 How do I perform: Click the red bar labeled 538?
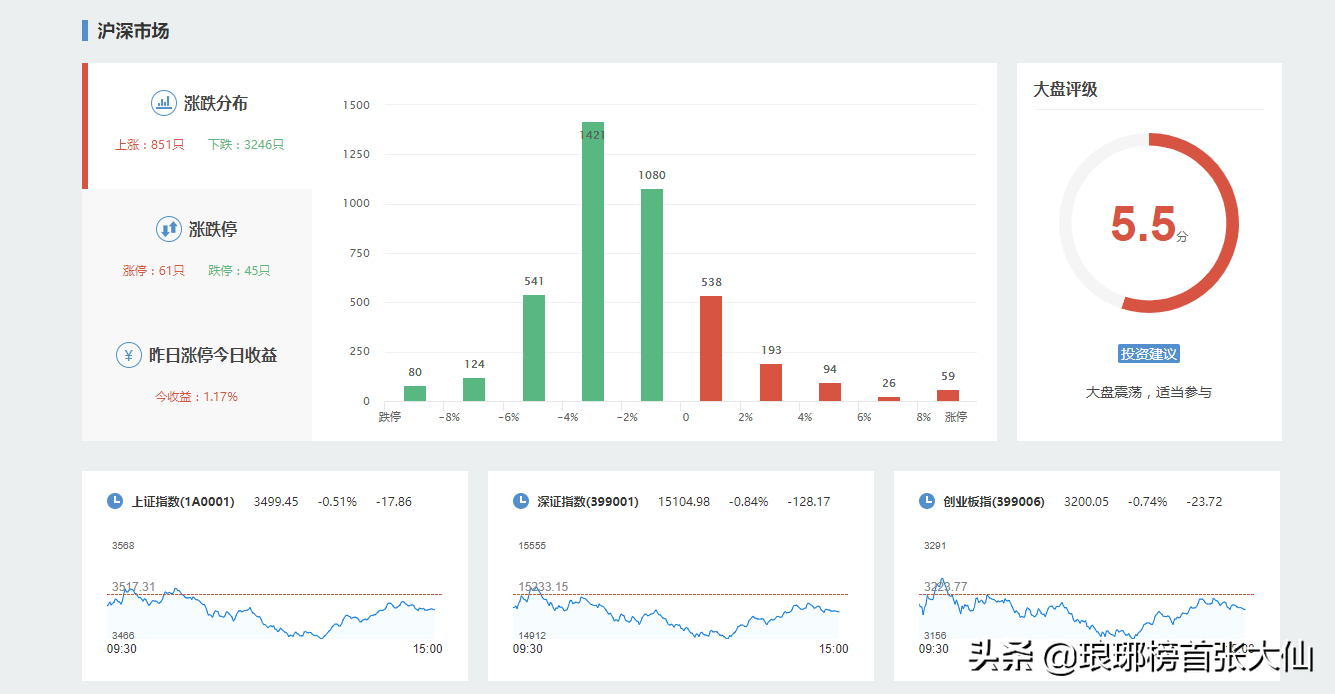click(x=711, y=348)
